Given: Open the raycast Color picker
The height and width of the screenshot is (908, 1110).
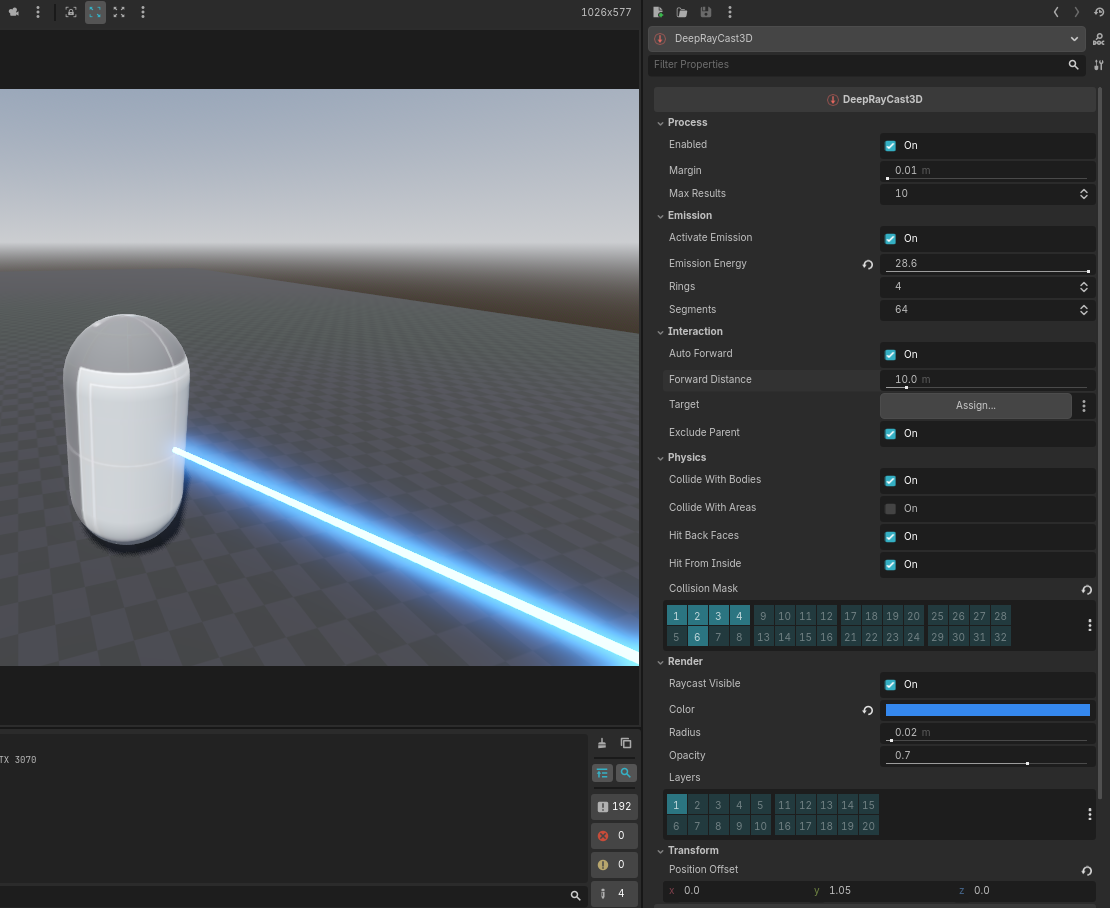Looking at the screenshot, I should (987, 709).
